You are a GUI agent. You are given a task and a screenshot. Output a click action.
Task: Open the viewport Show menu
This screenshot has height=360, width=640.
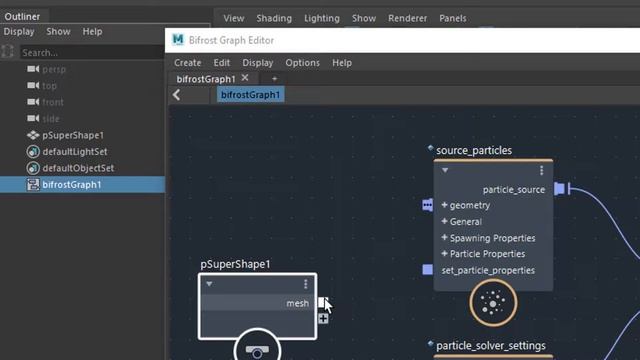pos(364,18)
